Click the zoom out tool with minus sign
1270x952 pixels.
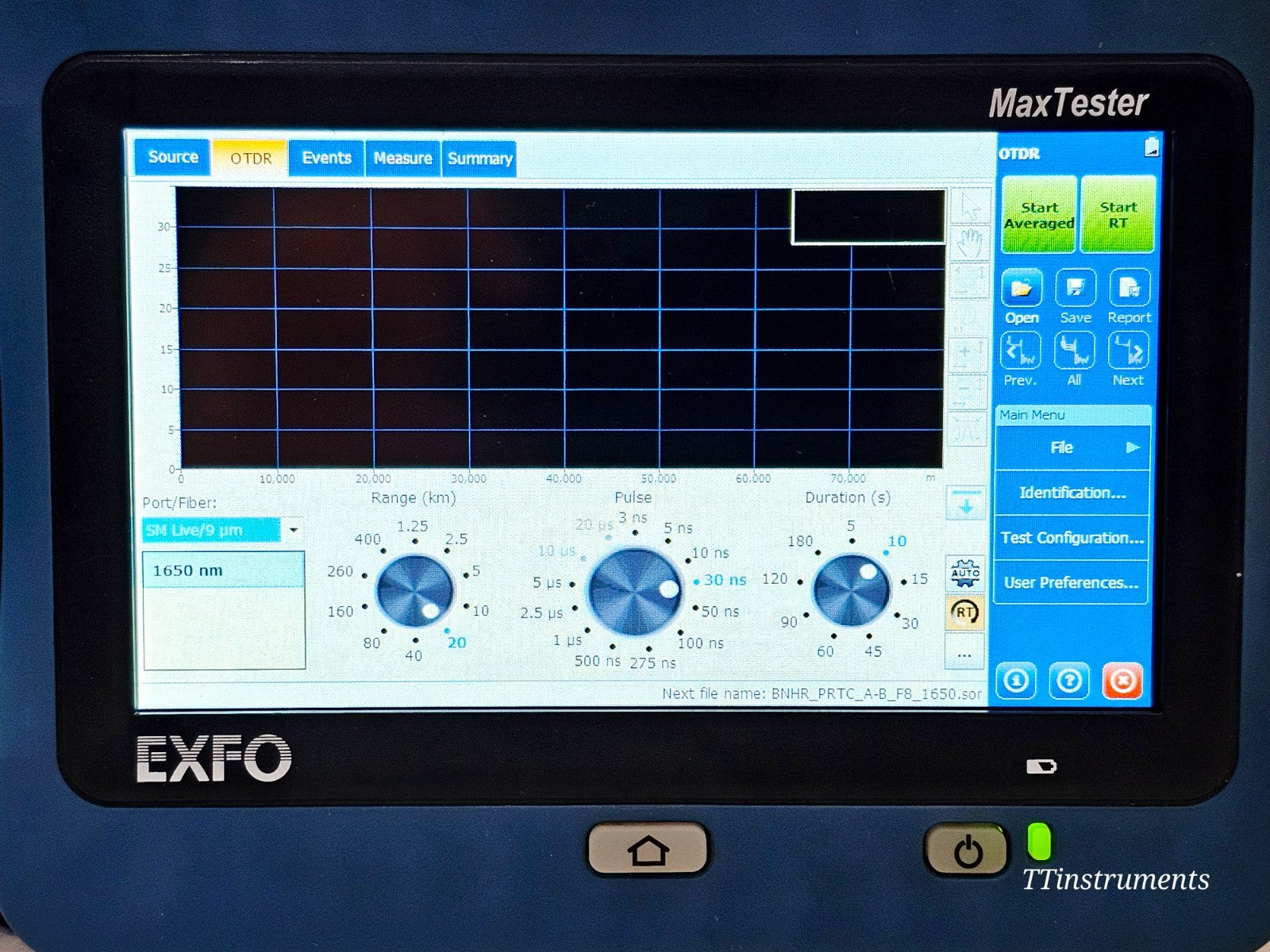[x=968, y=391]
